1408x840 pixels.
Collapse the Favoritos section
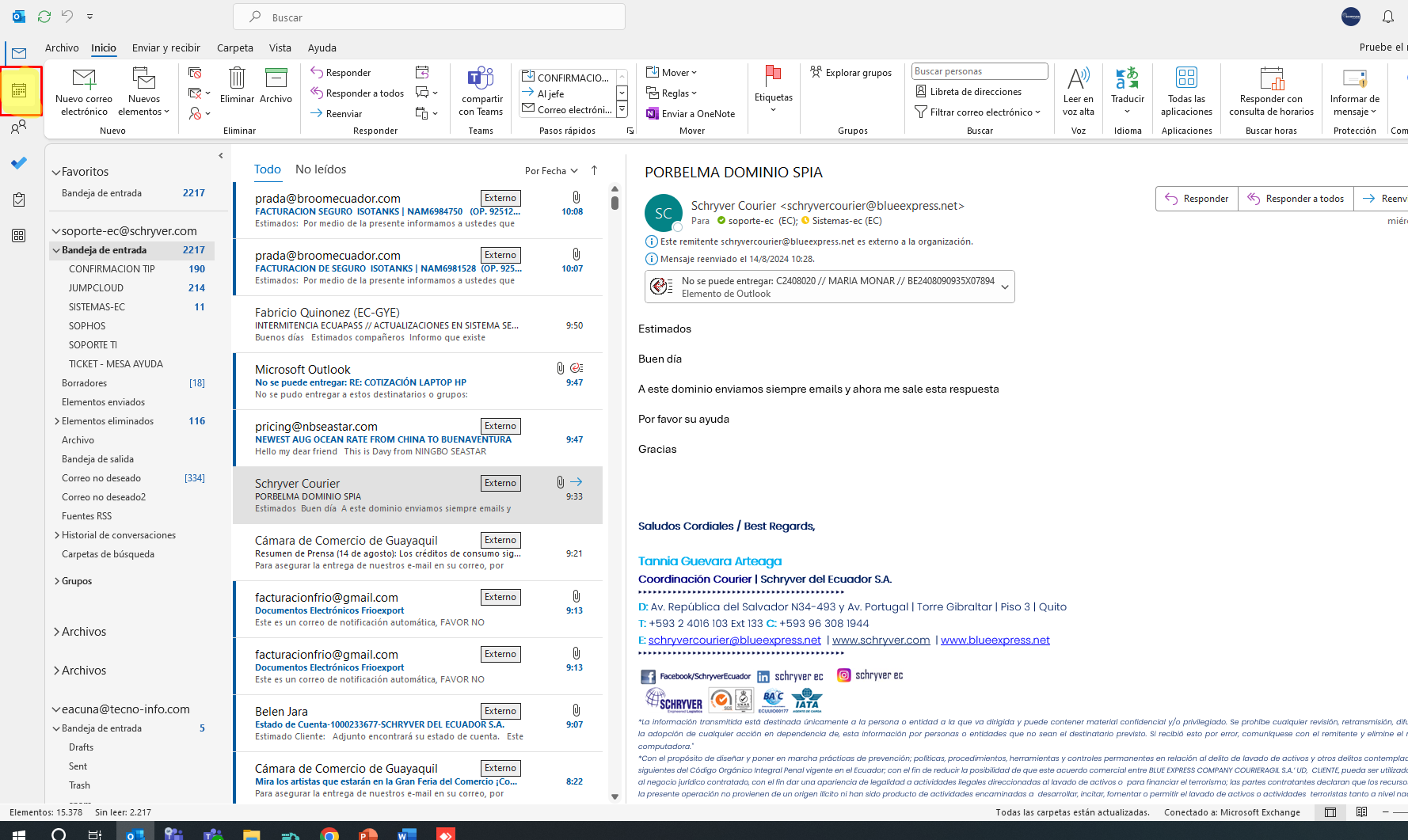[56, 172]
